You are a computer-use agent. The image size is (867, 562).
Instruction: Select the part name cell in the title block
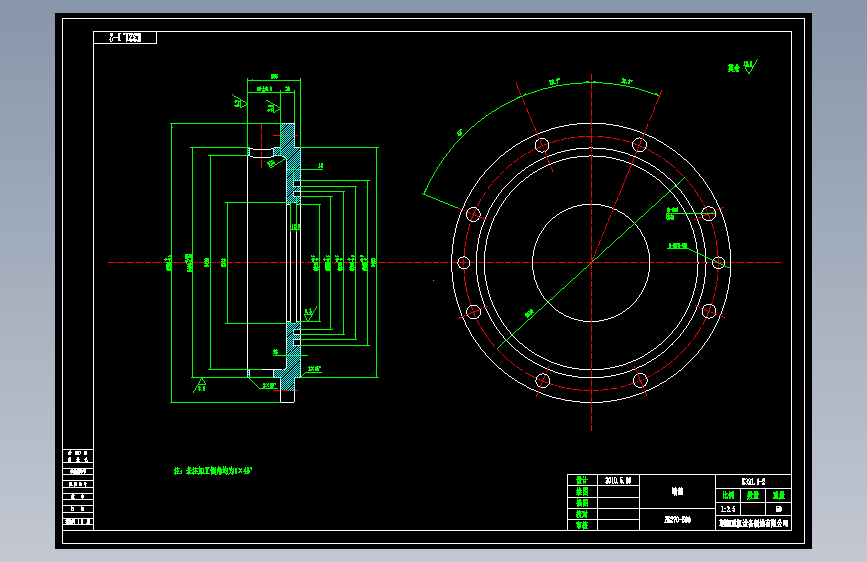677,491
